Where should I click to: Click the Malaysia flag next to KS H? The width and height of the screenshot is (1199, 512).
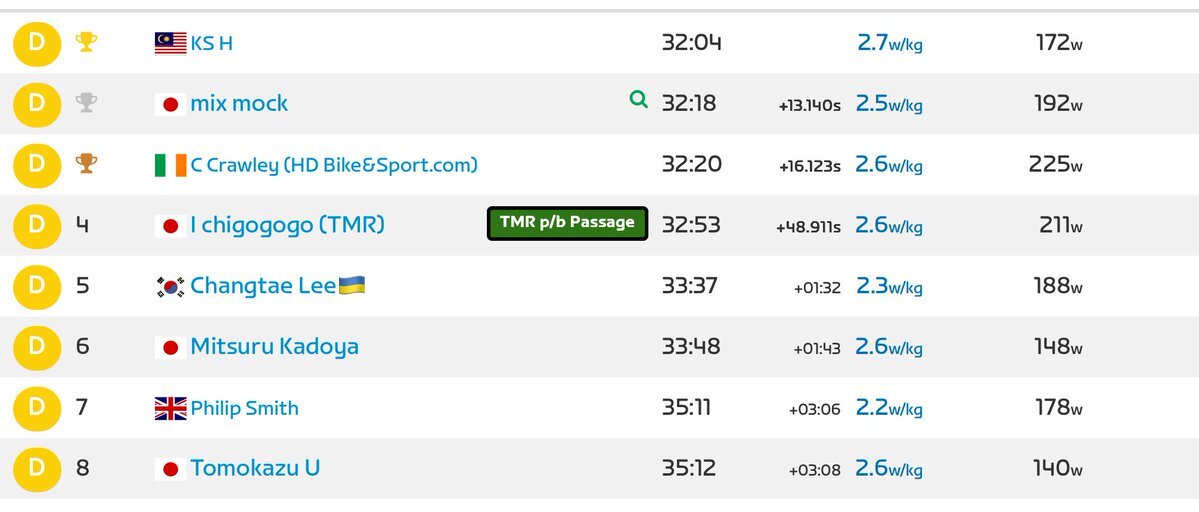(x=171, y=44)
